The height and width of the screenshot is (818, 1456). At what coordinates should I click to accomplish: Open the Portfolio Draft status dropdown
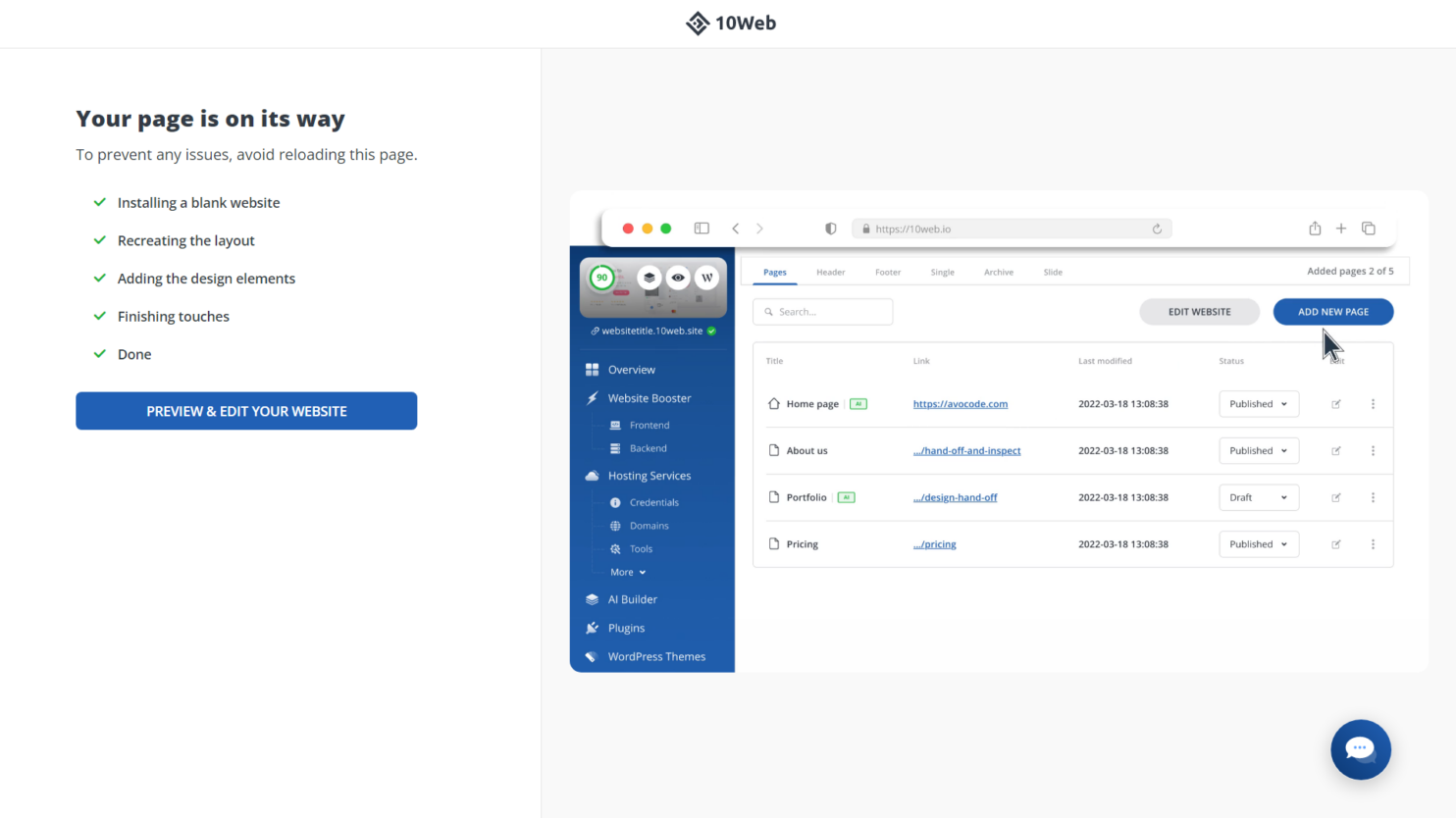(x=1258, y=497)
